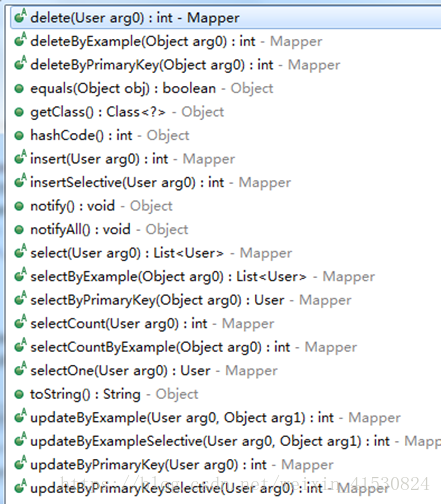The width and height of the screenshot is (441, 504).
Task: Choose selectCount(User arg0) : int
Action: (x=144, y=324)
